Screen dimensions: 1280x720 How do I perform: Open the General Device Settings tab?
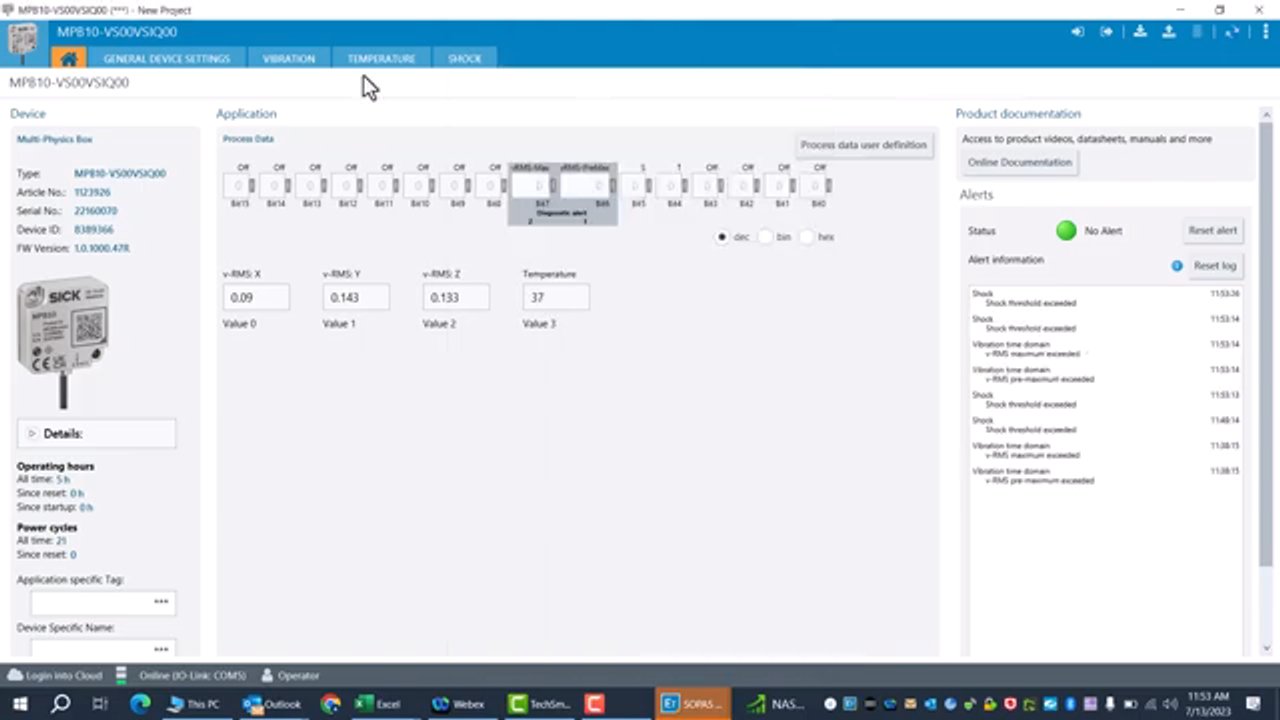[166, 58]
